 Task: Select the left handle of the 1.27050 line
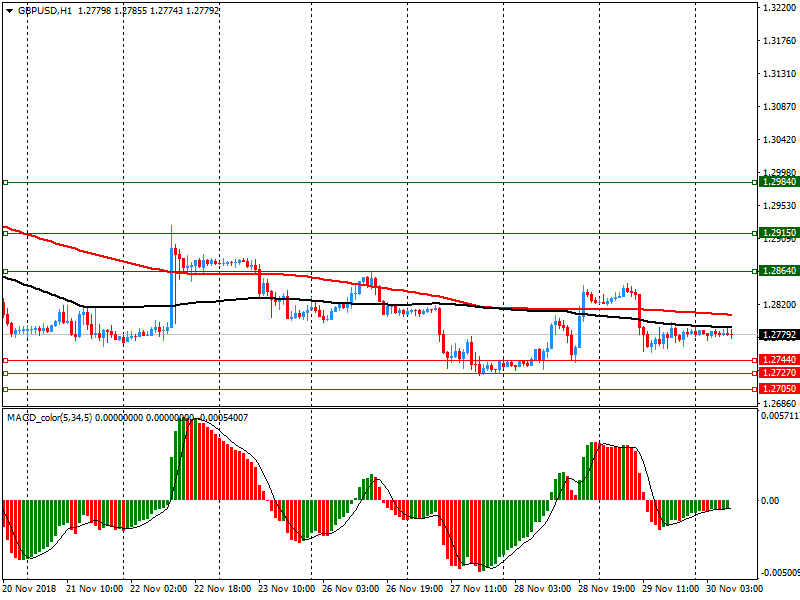tap(5, 389)
